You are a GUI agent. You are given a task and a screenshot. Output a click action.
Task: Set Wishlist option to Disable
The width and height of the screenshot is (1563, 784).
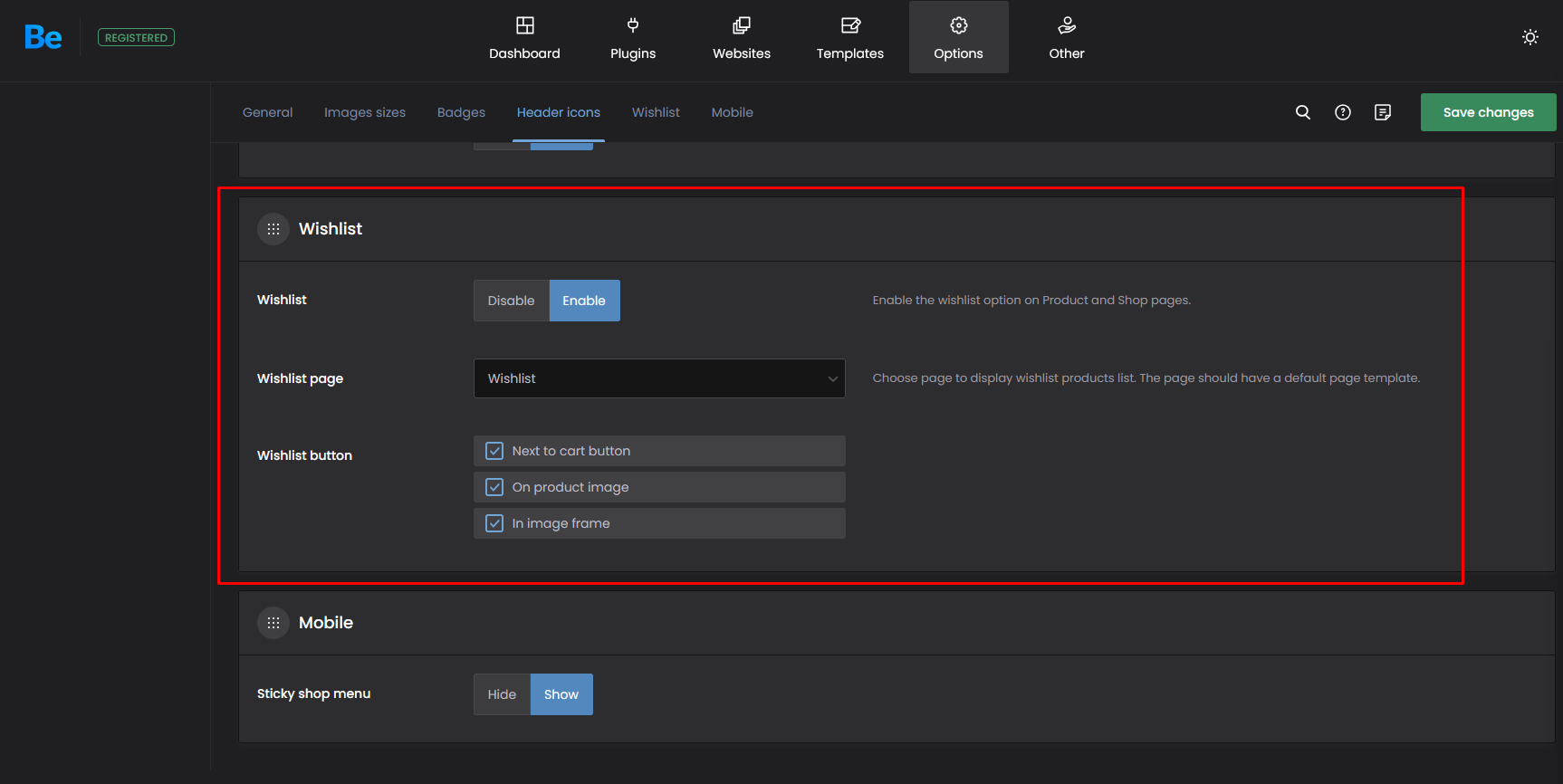pos(512,301)
